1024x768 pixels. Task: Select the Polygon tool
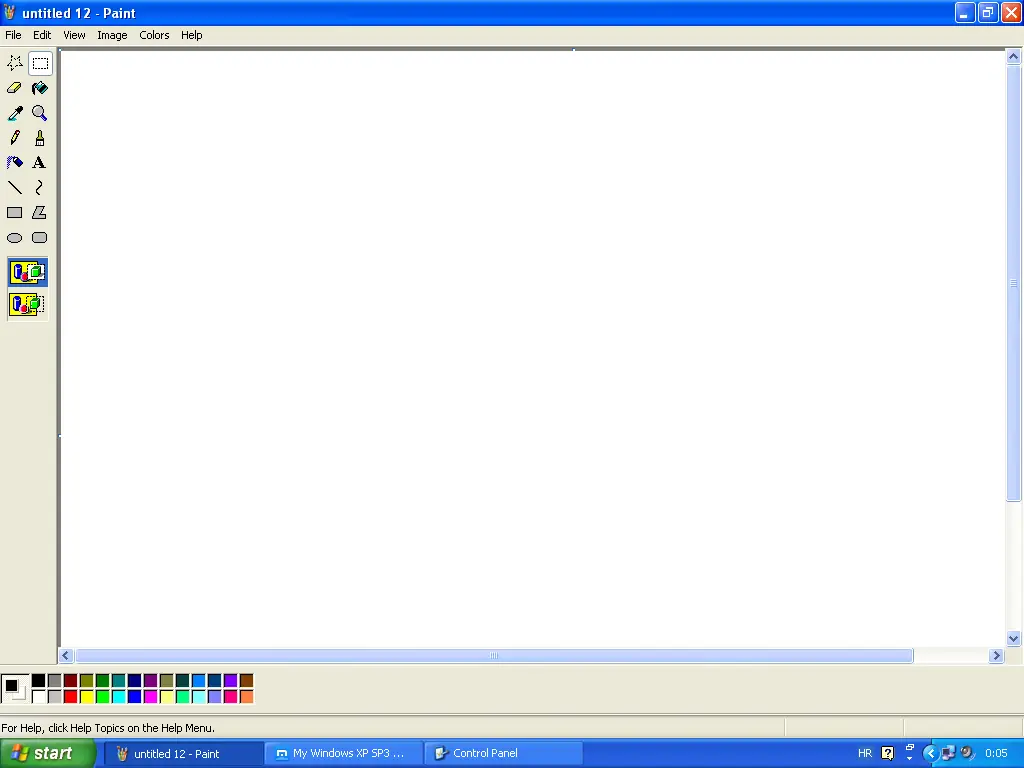(39, 212)
